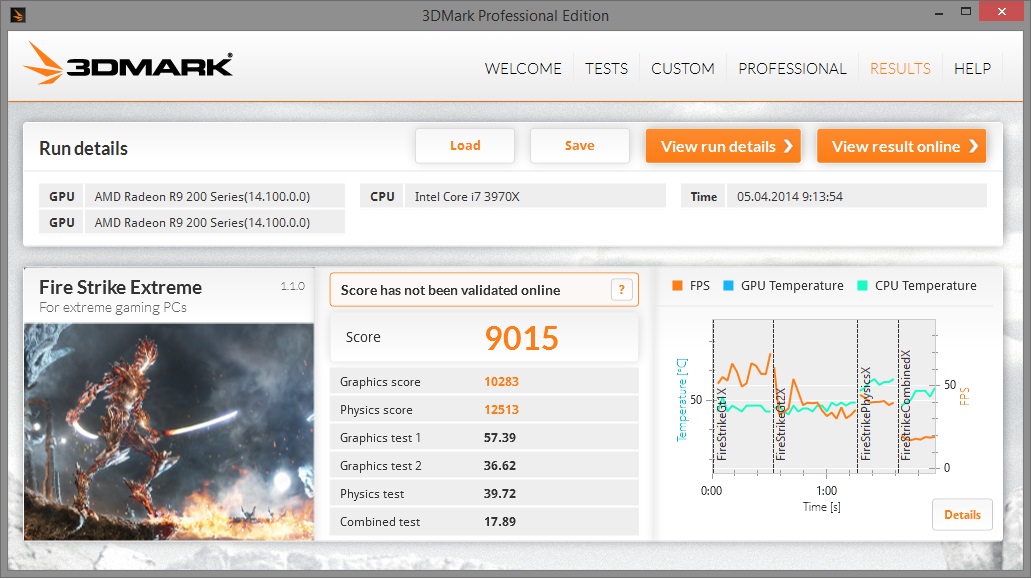The height and width of the screenshot is (579, 1031).
Task: Click Graphics test 1 value 57.39
Action: (x=500, y=438)
